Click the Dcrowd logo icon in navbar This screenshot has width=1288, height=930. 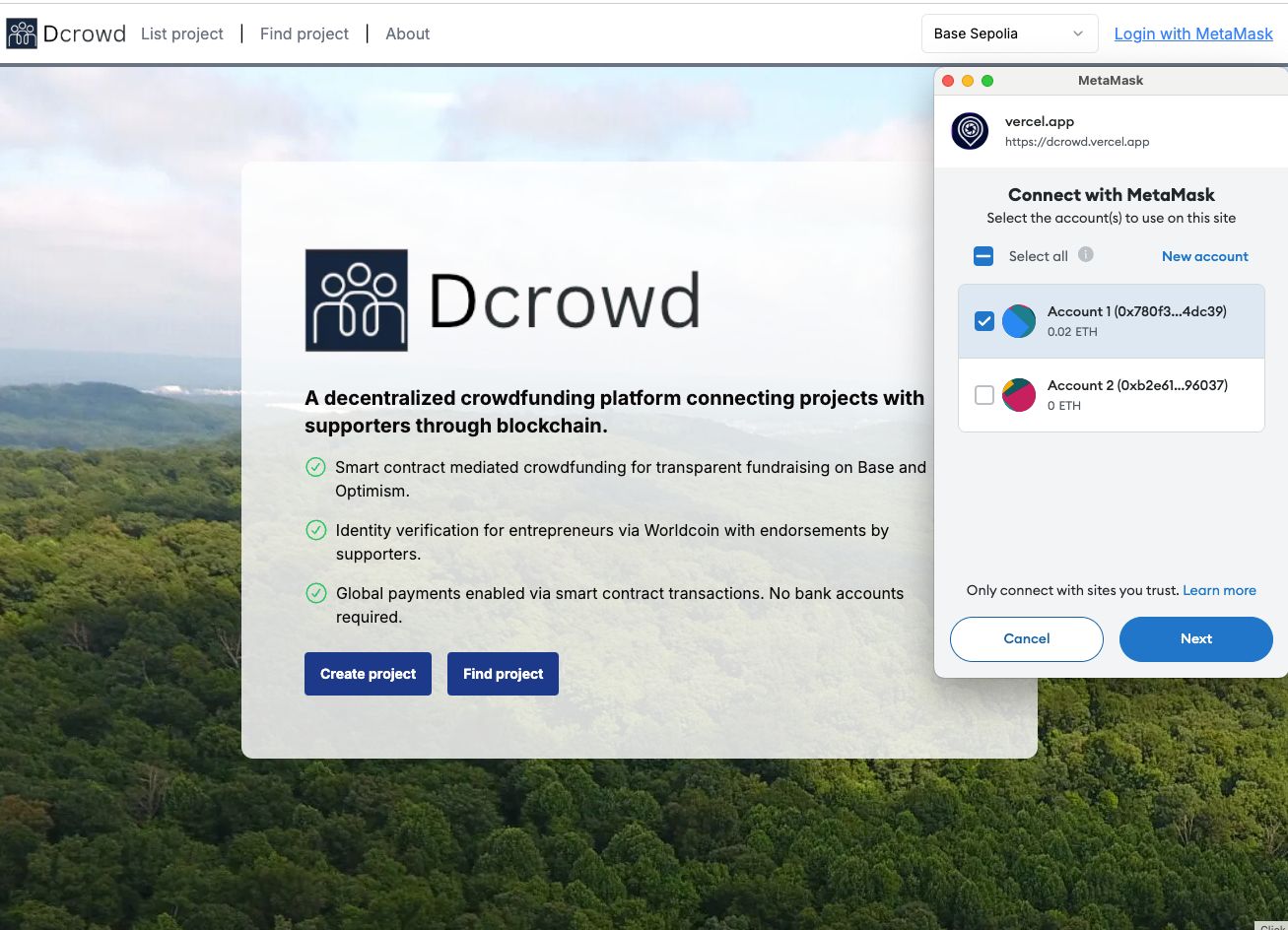point(22,33)
